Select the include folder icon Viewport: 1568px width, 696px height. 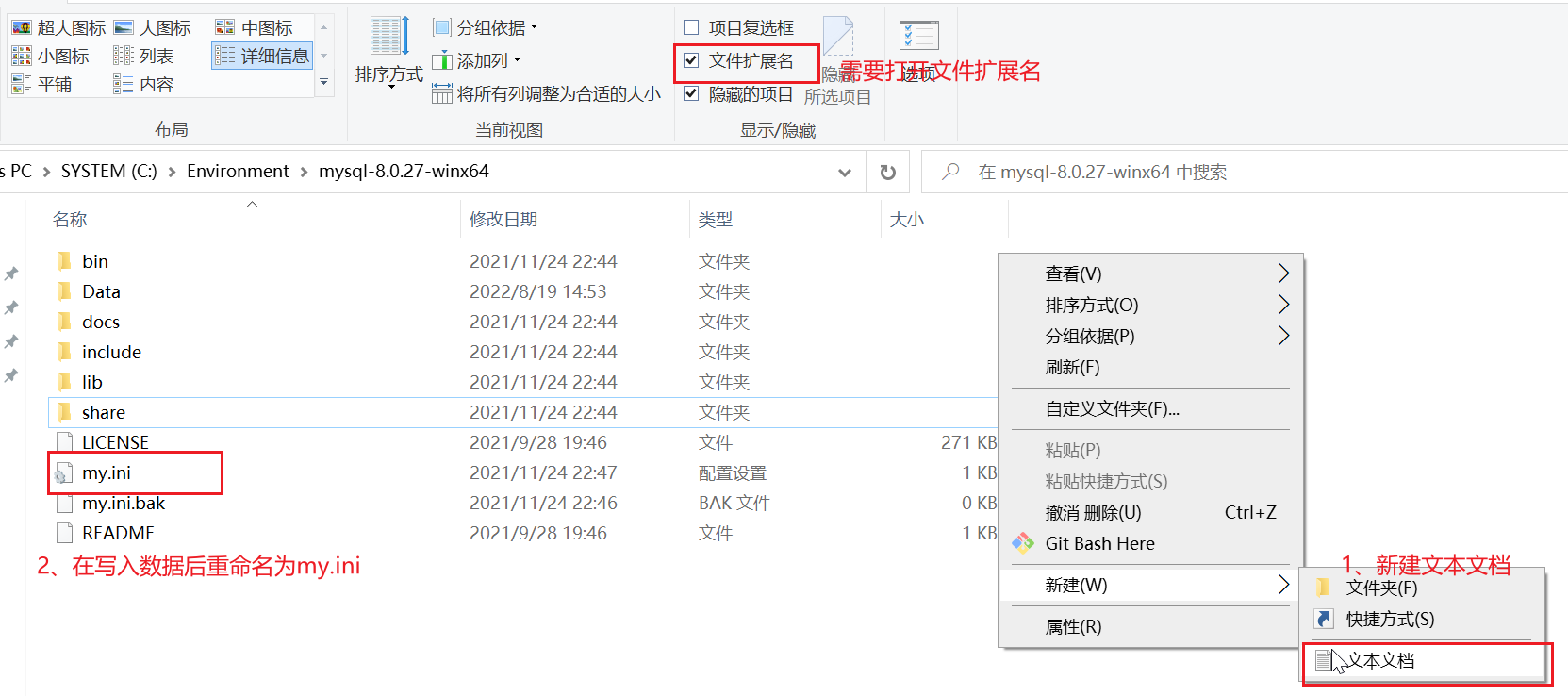[64, 352]
